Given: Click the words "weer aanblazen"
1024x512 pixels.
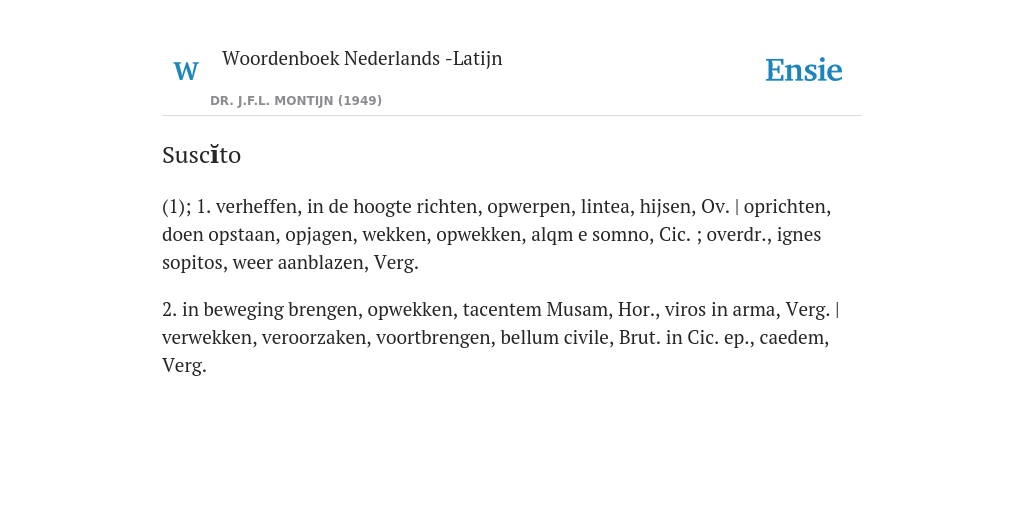Looking at the screenshot, I should pos(300,263).
